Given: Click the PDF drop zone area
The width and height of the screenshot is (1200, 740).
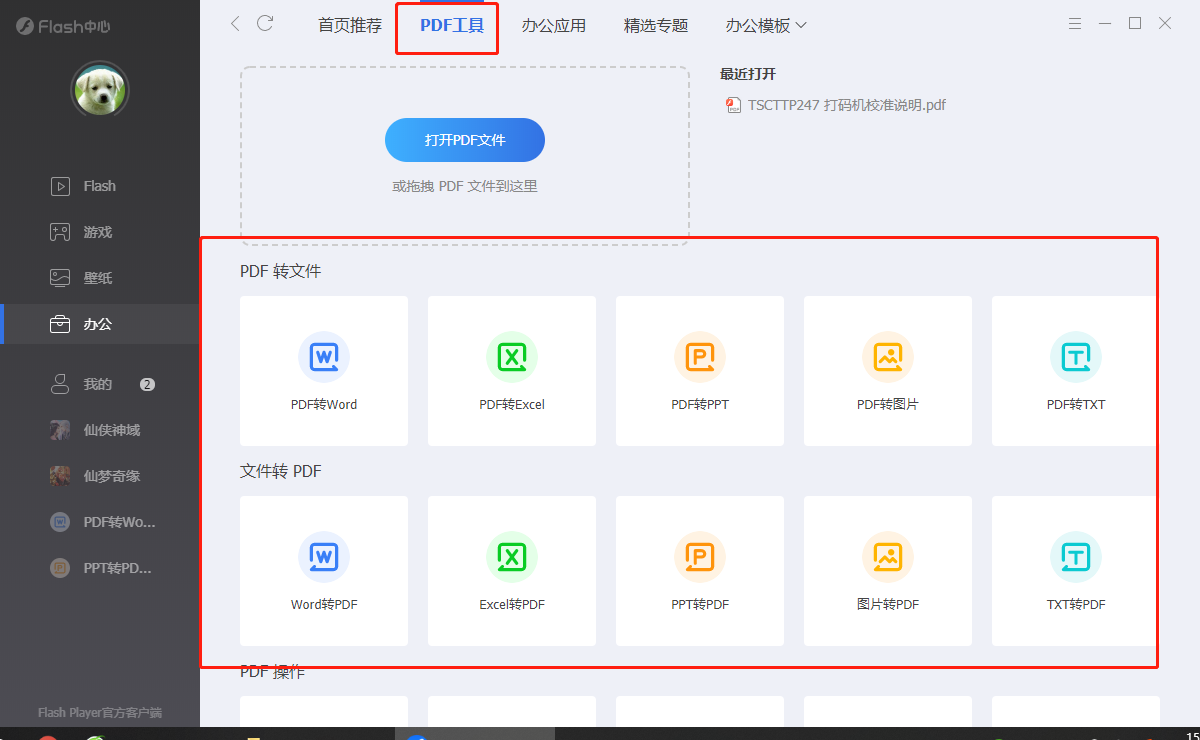Looking at the screenshot, I should point(465,156).
